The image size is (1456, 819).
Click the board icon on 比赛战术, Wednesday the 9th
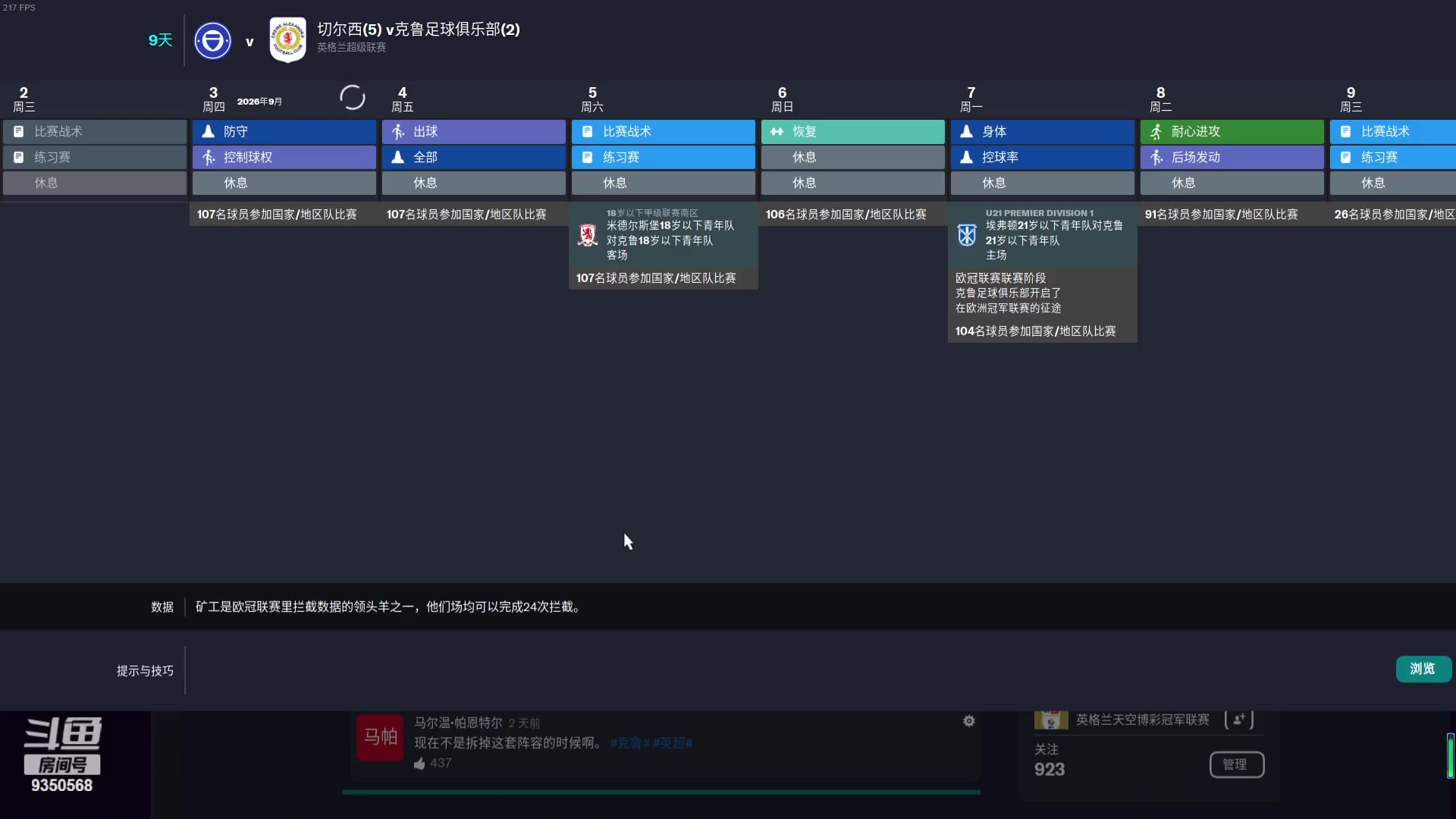pos(1345,131)
